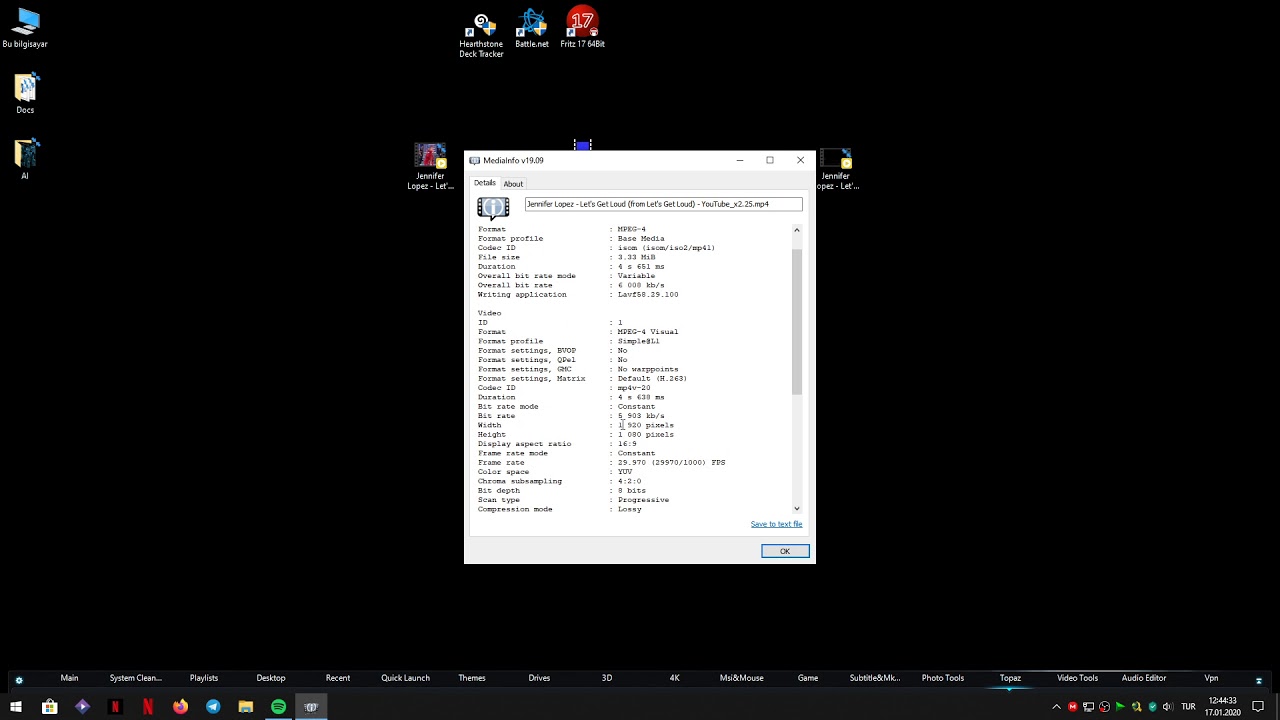Viewport: 1280px width, 720px height.
Task: Open the Photo Tools toolbar group
Action: point(943,678)
